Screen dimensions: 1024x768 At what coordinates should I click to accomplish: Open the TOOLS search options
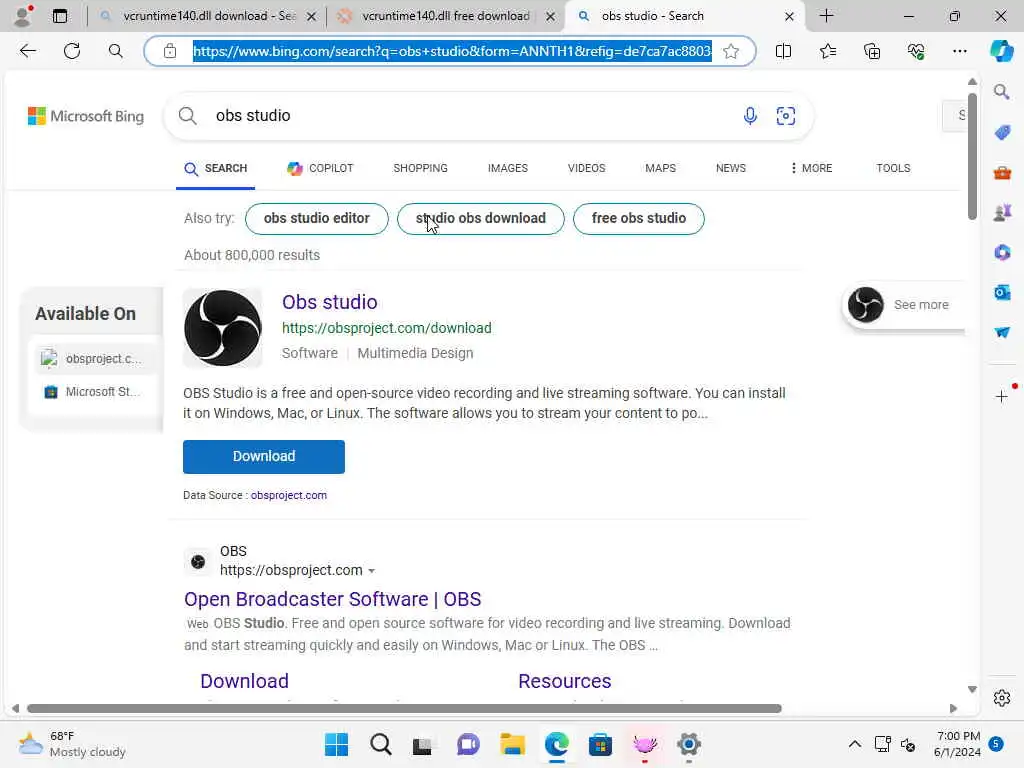(893, 168)
